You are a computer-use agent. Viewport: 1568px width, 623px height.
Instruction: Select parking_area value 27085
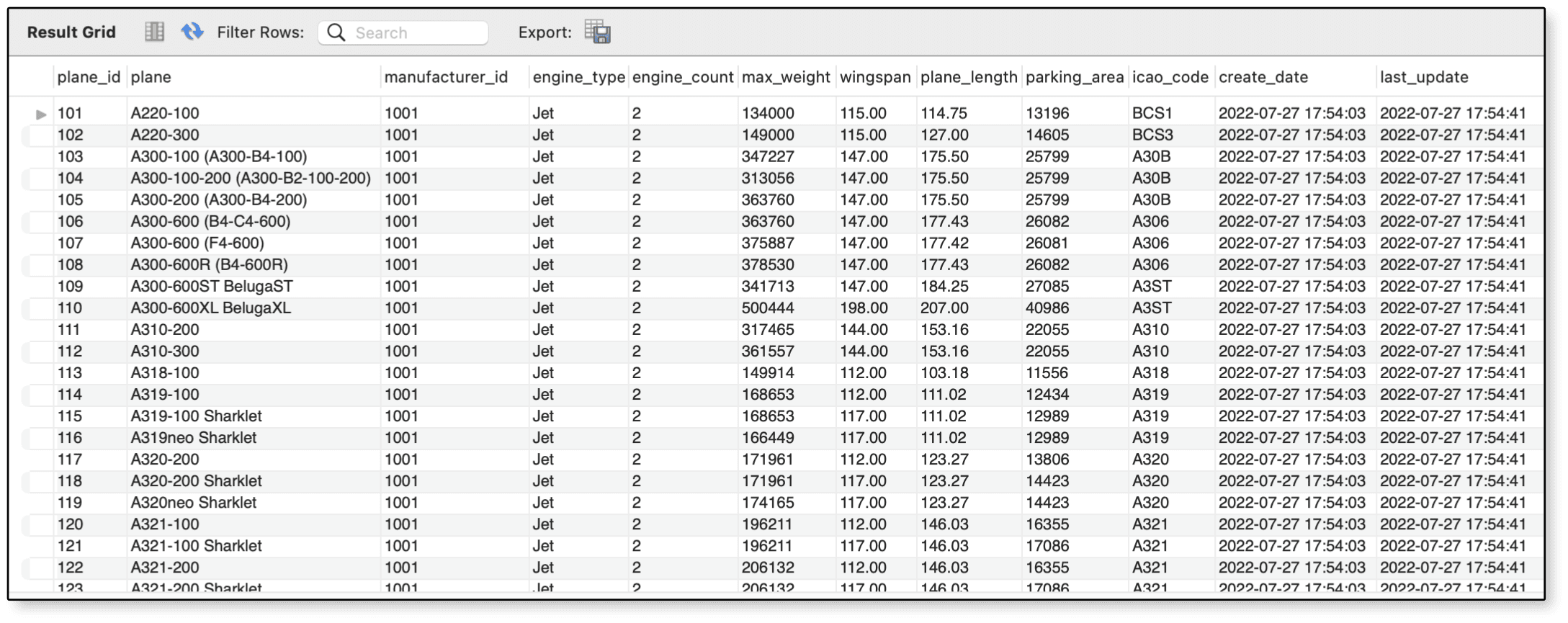[1047, 286]
